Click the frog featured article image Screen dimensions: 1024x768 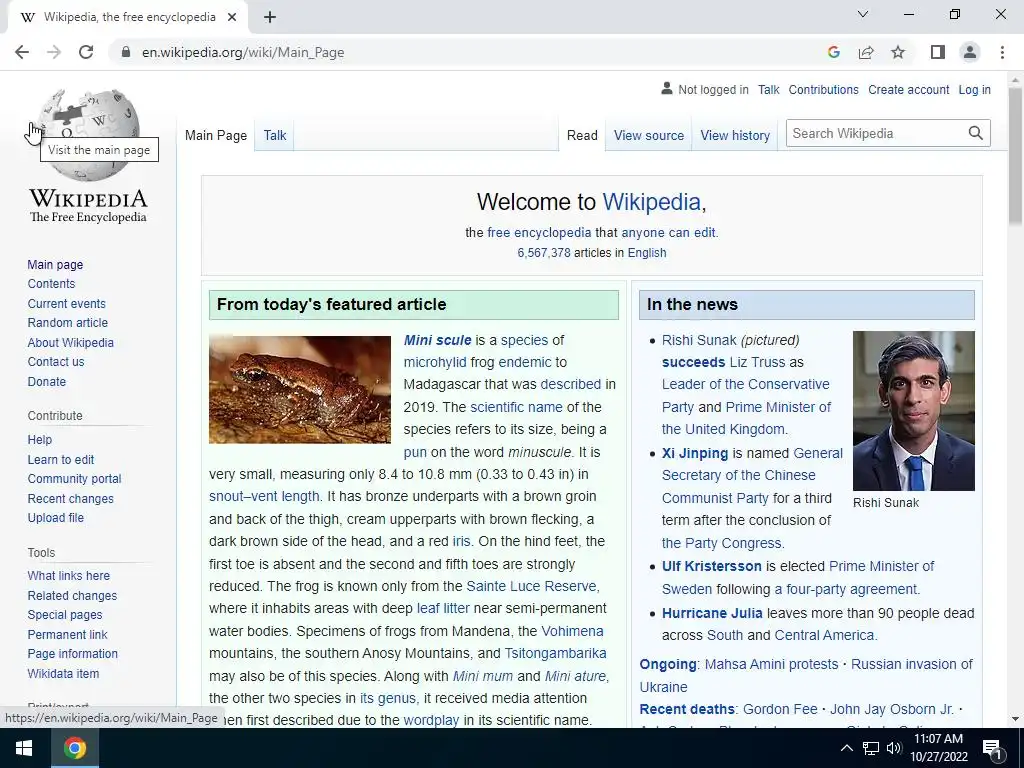click(300, 389)
